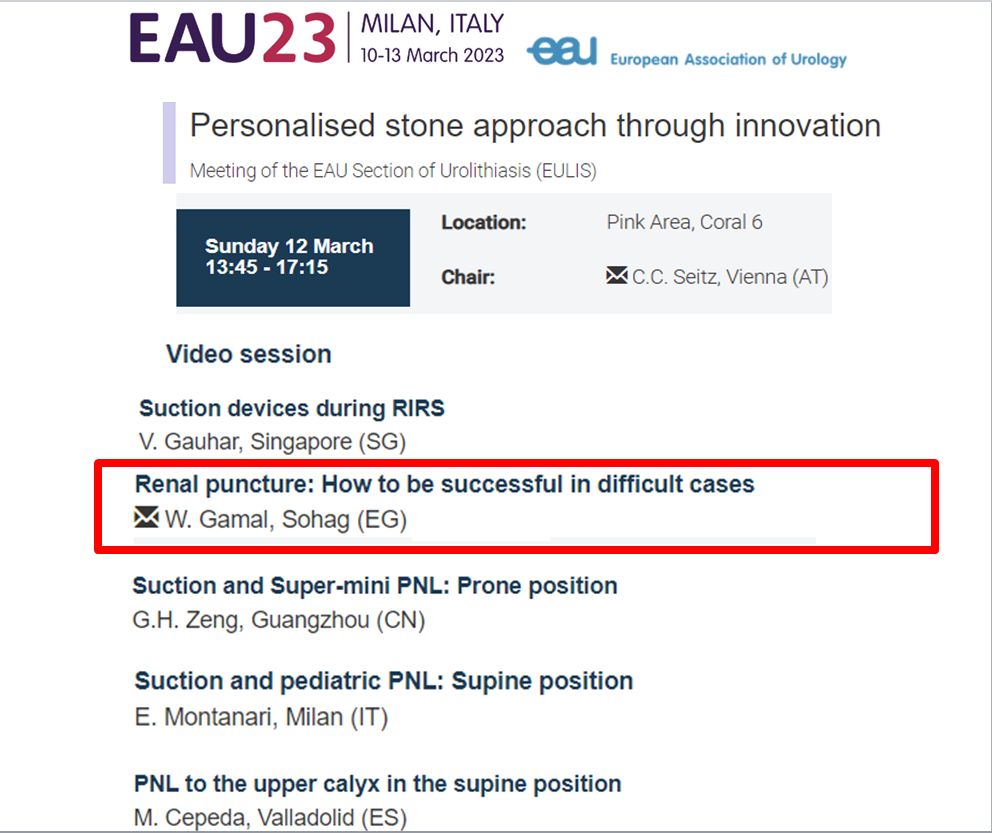Screen dimensions: 992x833
Task: Open PNL to the upper calyx talk
Action: (x=377, y=784)
